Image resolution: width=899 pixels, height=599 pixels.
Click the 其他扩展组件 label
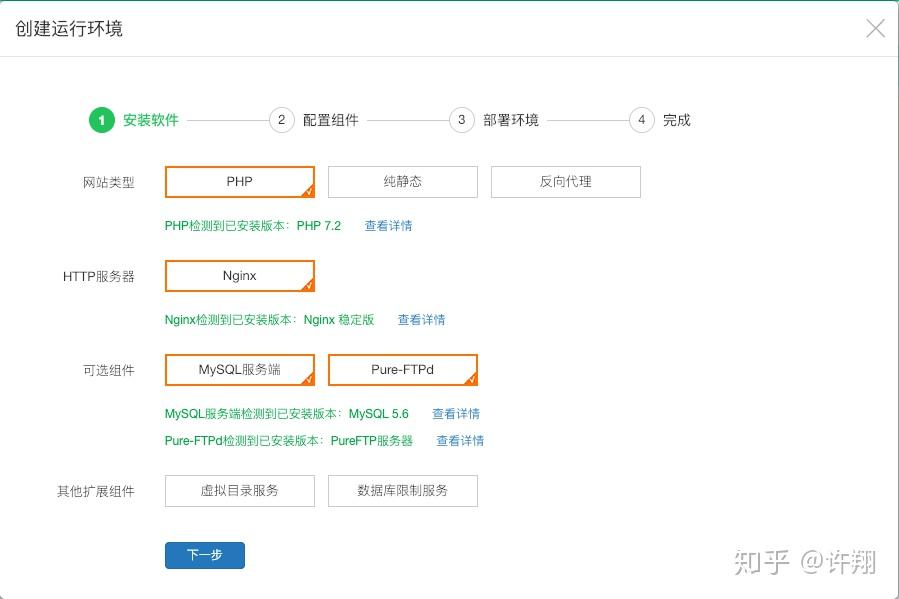tap(96, 492)
